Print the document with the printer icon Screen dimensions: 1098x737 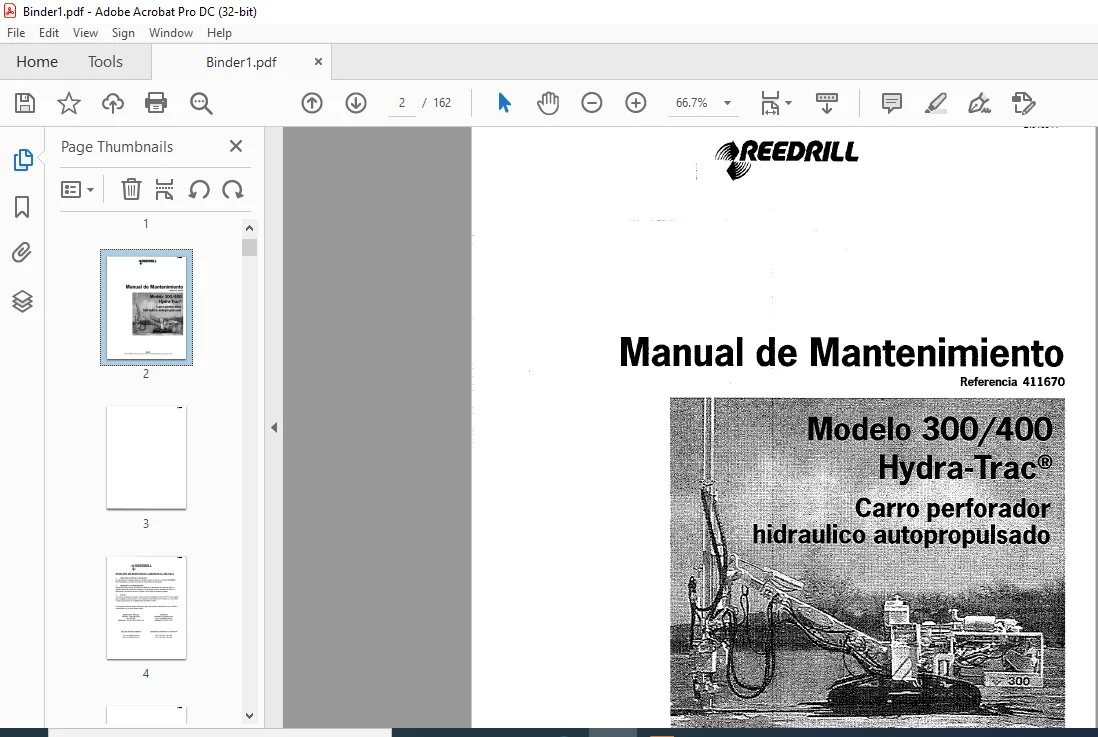[x=155, y=103]
